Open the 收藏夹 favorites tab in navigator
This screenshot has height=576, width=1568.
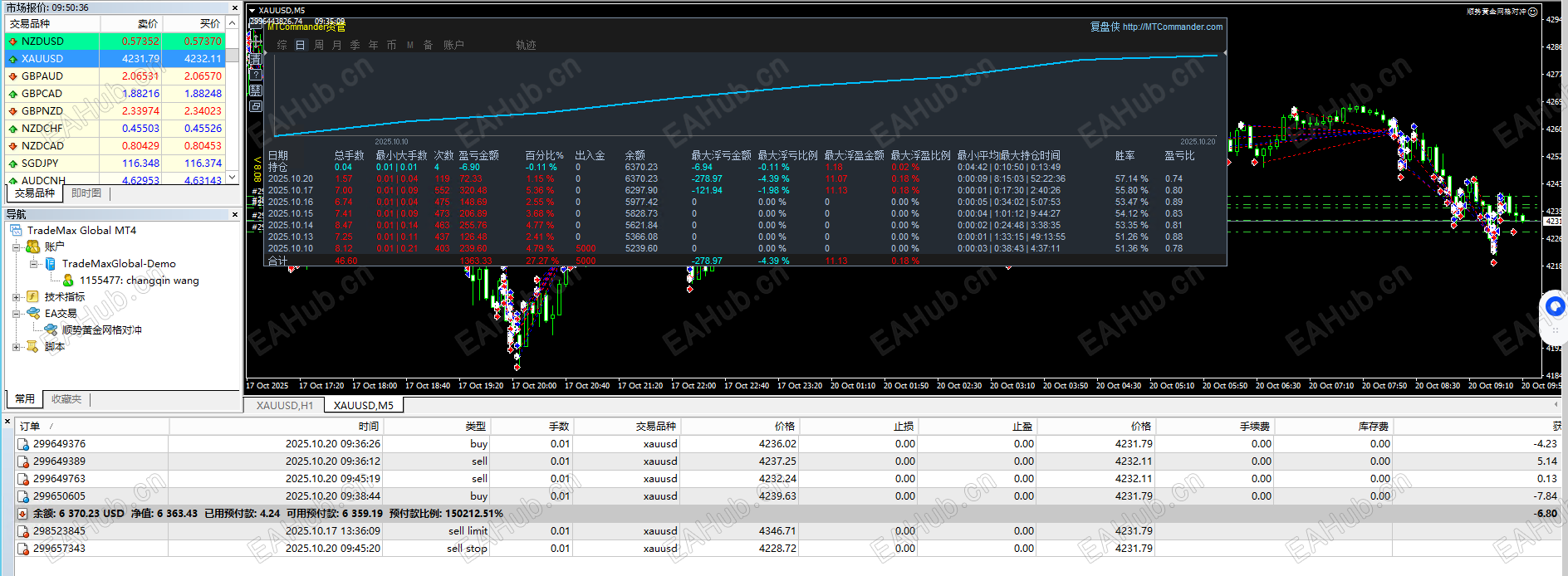click(66, 399)
